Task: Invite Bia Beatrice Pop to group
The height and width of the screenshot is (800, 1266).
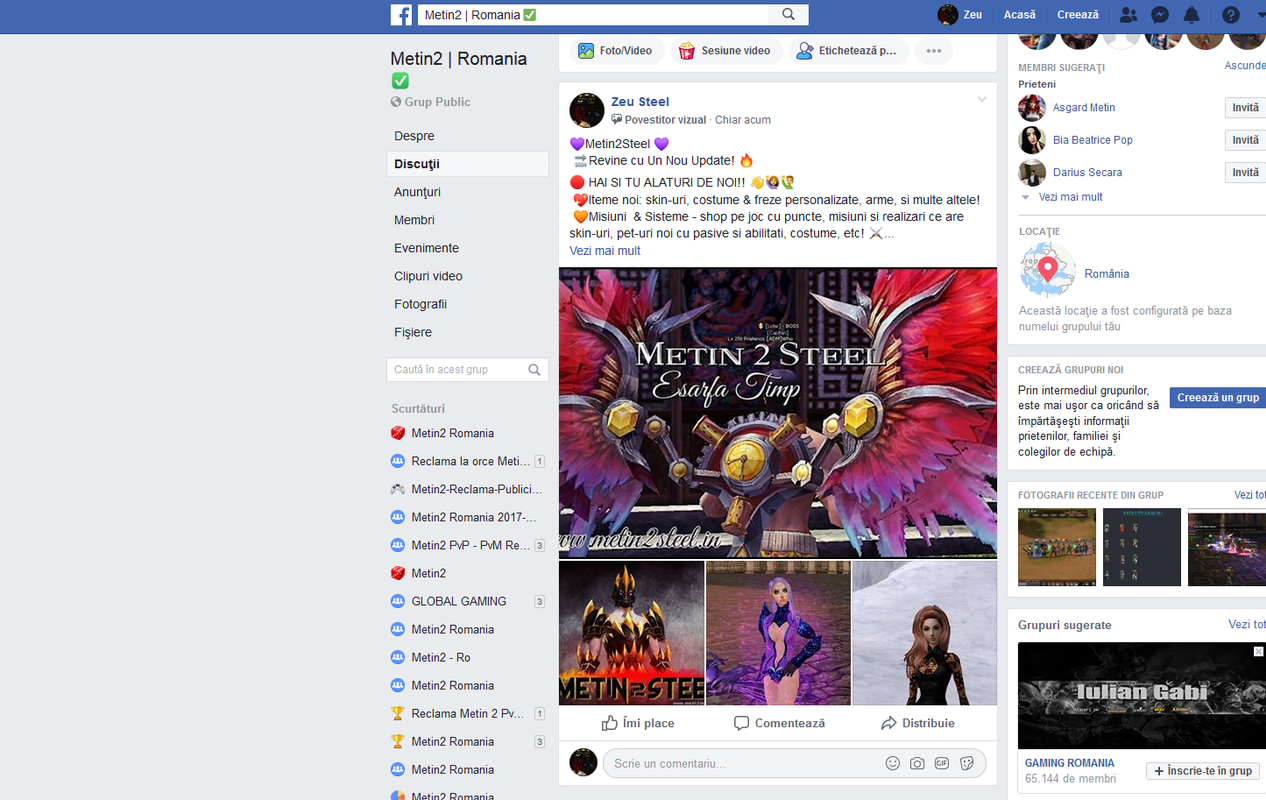Action: coord(1245,140)
